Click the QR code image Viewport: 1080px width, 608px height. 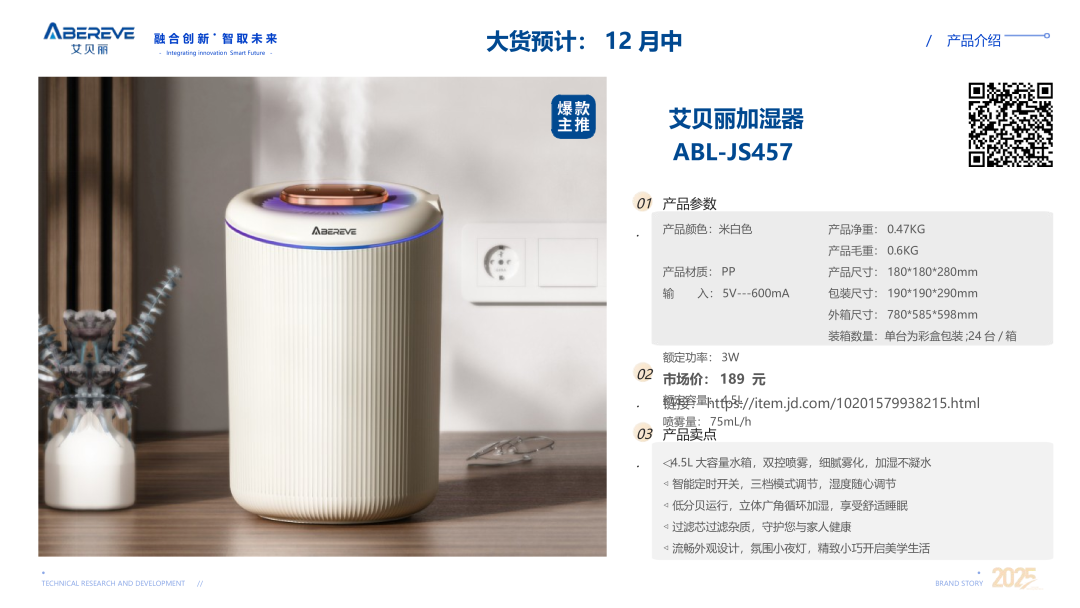[x=1010, y=125]
